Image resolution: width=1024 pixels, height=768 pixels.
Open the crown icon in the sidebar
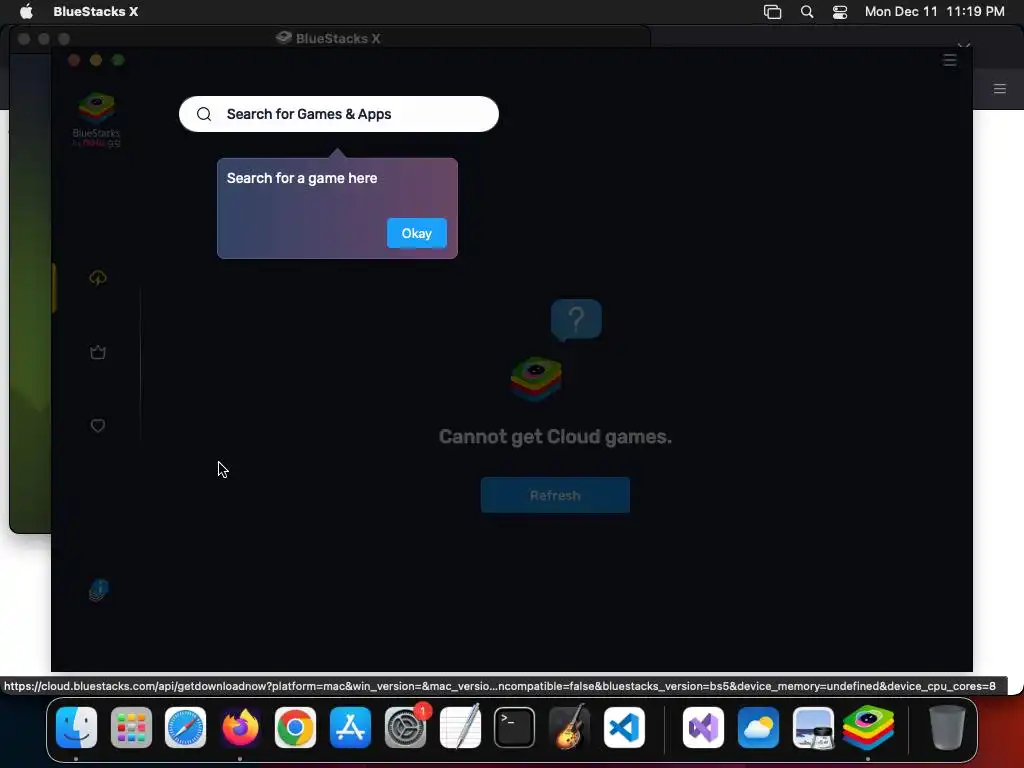(x=98, y=353)
